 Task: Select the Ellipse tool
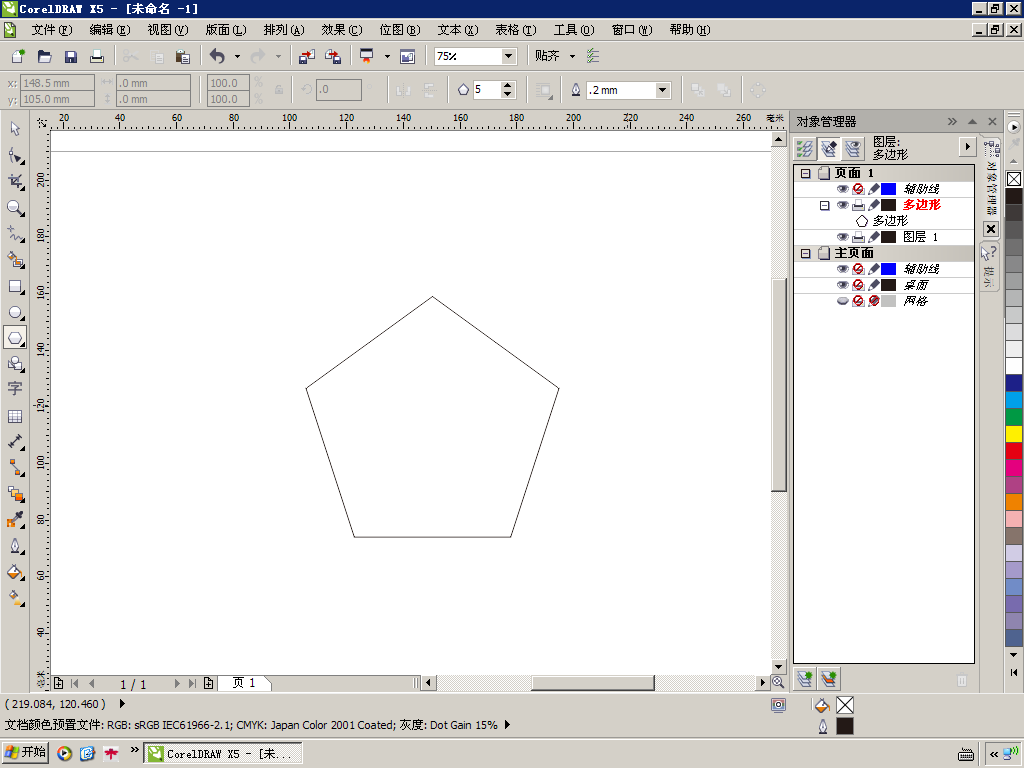(15, 312)
